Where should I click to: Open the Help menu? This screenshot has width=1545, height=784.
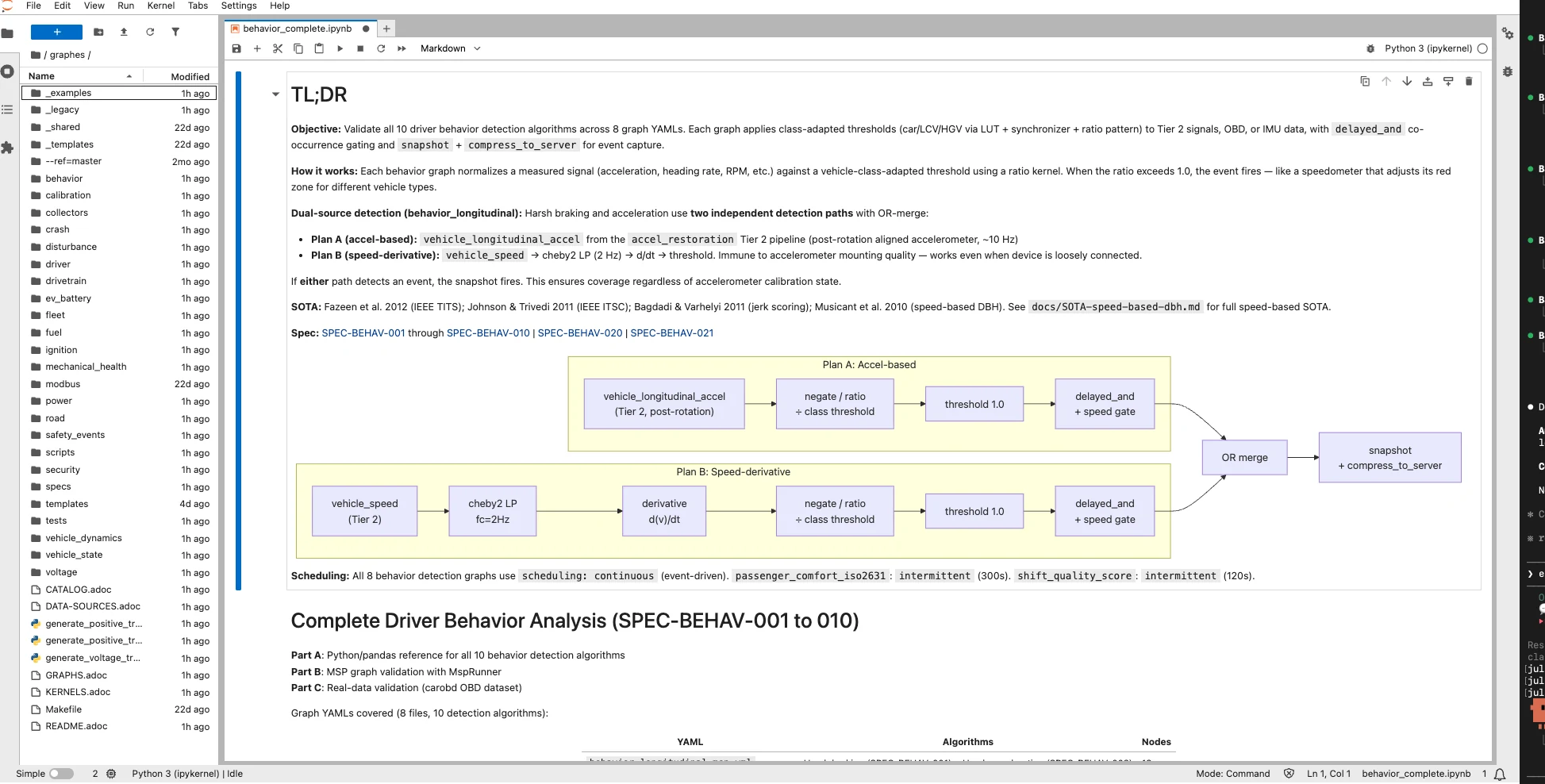pyautogui.click(x=279, y=6)
